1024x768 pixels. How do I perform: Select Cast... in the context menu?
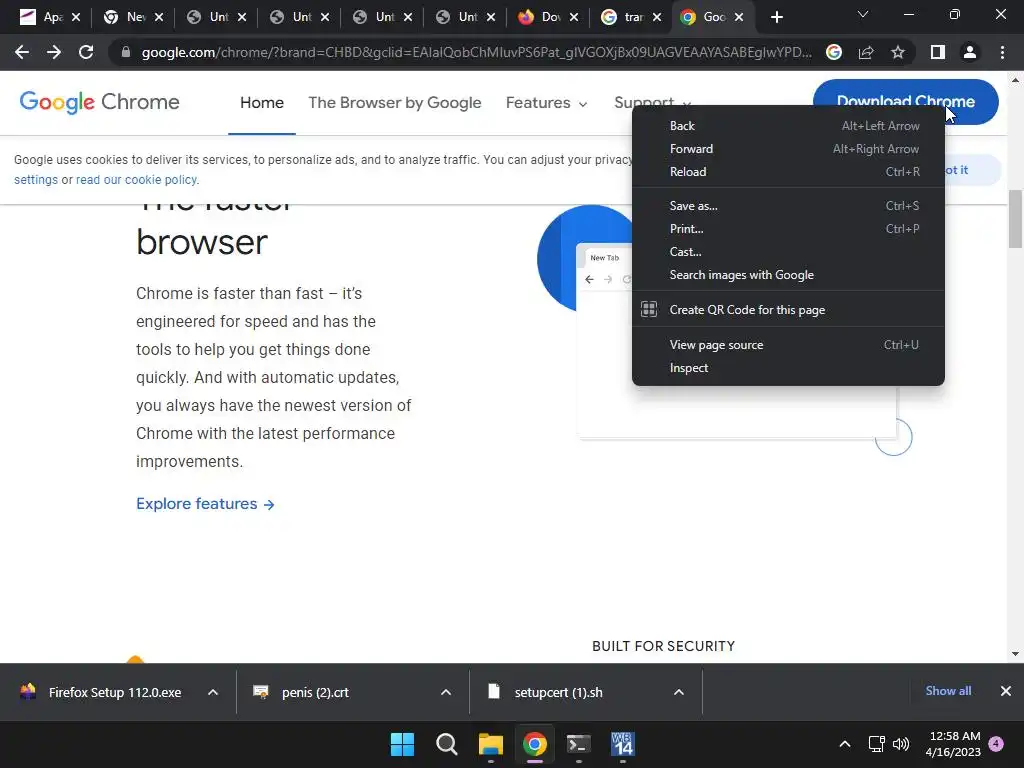pos(788,252)
